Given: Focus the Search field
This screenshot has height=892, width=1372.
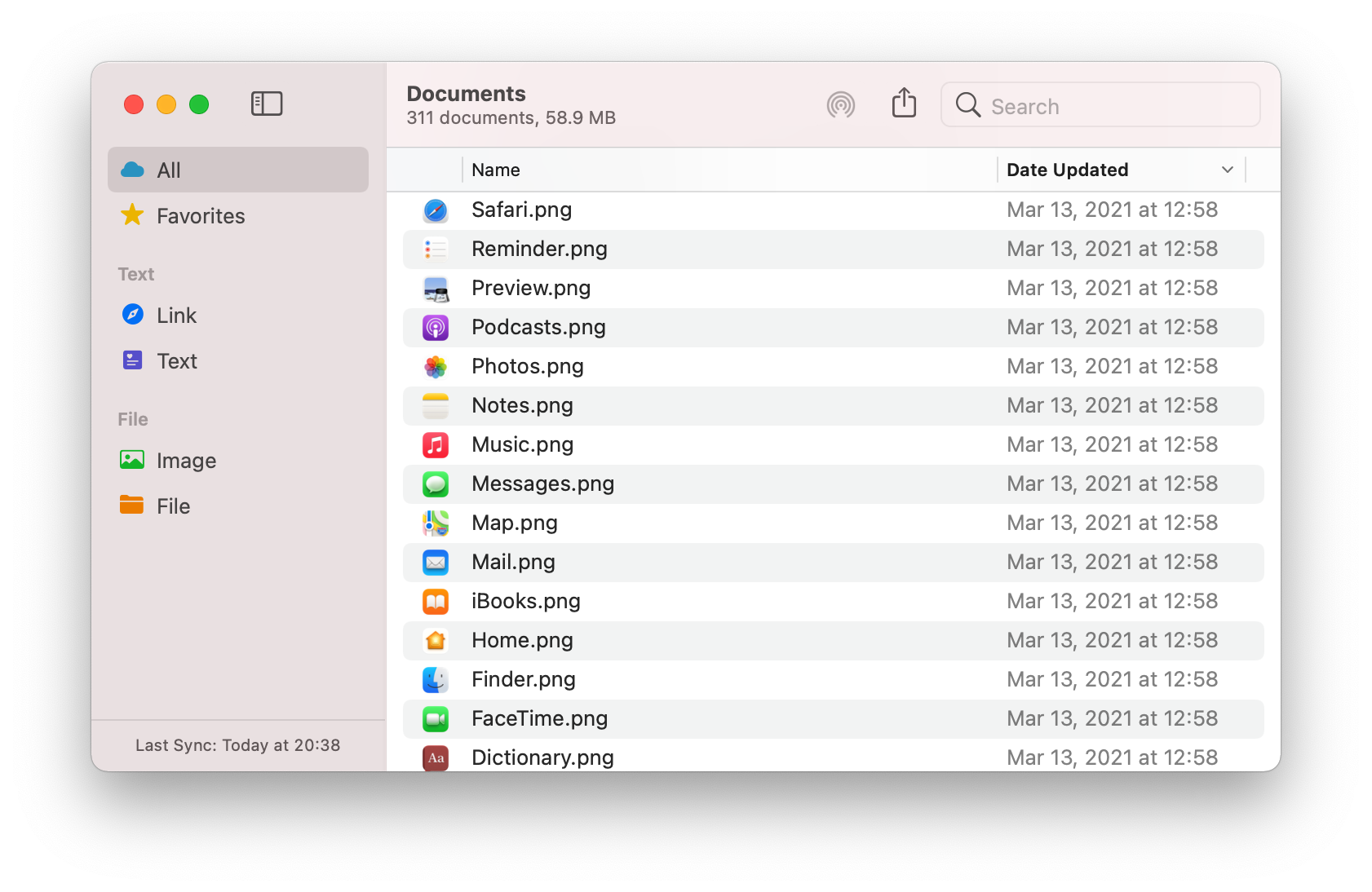Looking at the screenshot, I should click(x=1100, y=105).
